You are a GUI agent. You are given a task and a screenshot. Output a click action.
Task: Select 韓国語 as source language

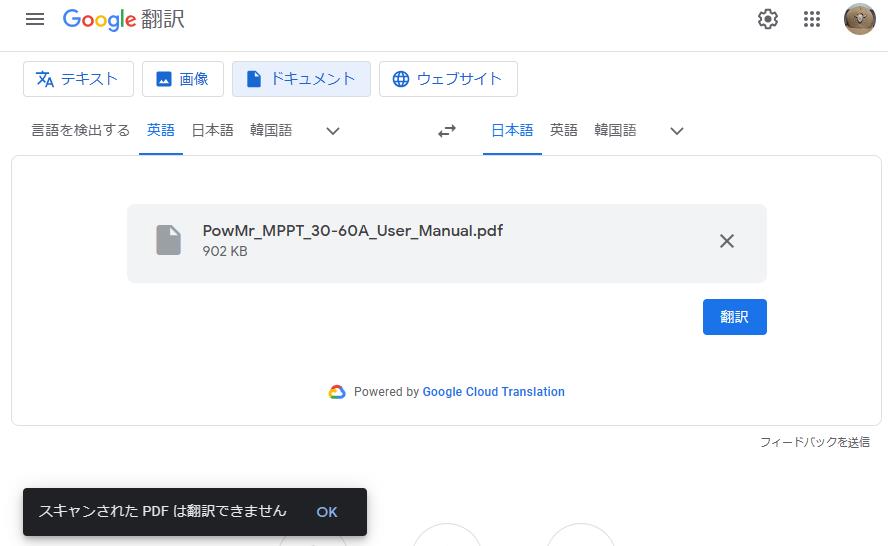point(271,130)
